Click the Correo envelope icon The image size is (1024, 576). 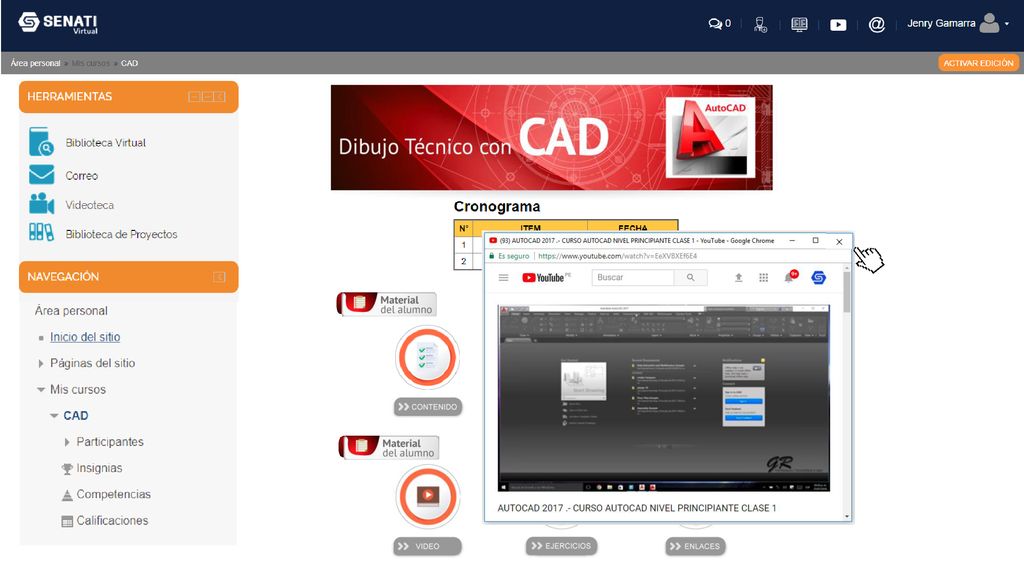[x=41, y=175]
